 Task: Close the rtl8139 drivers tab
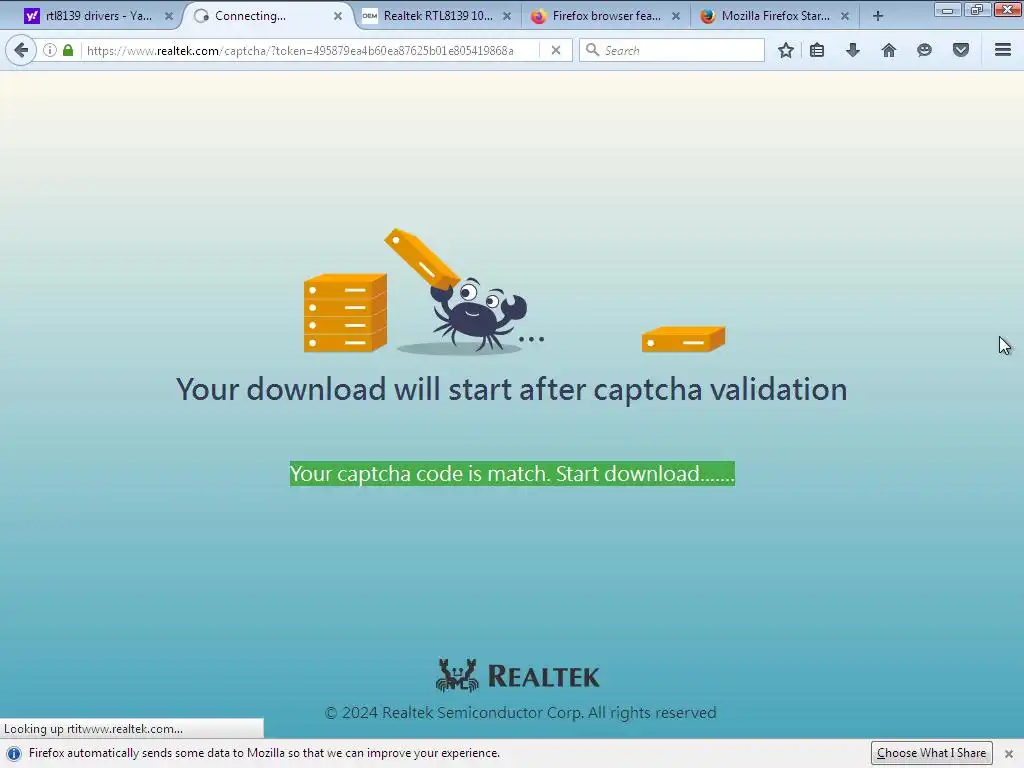168,16
